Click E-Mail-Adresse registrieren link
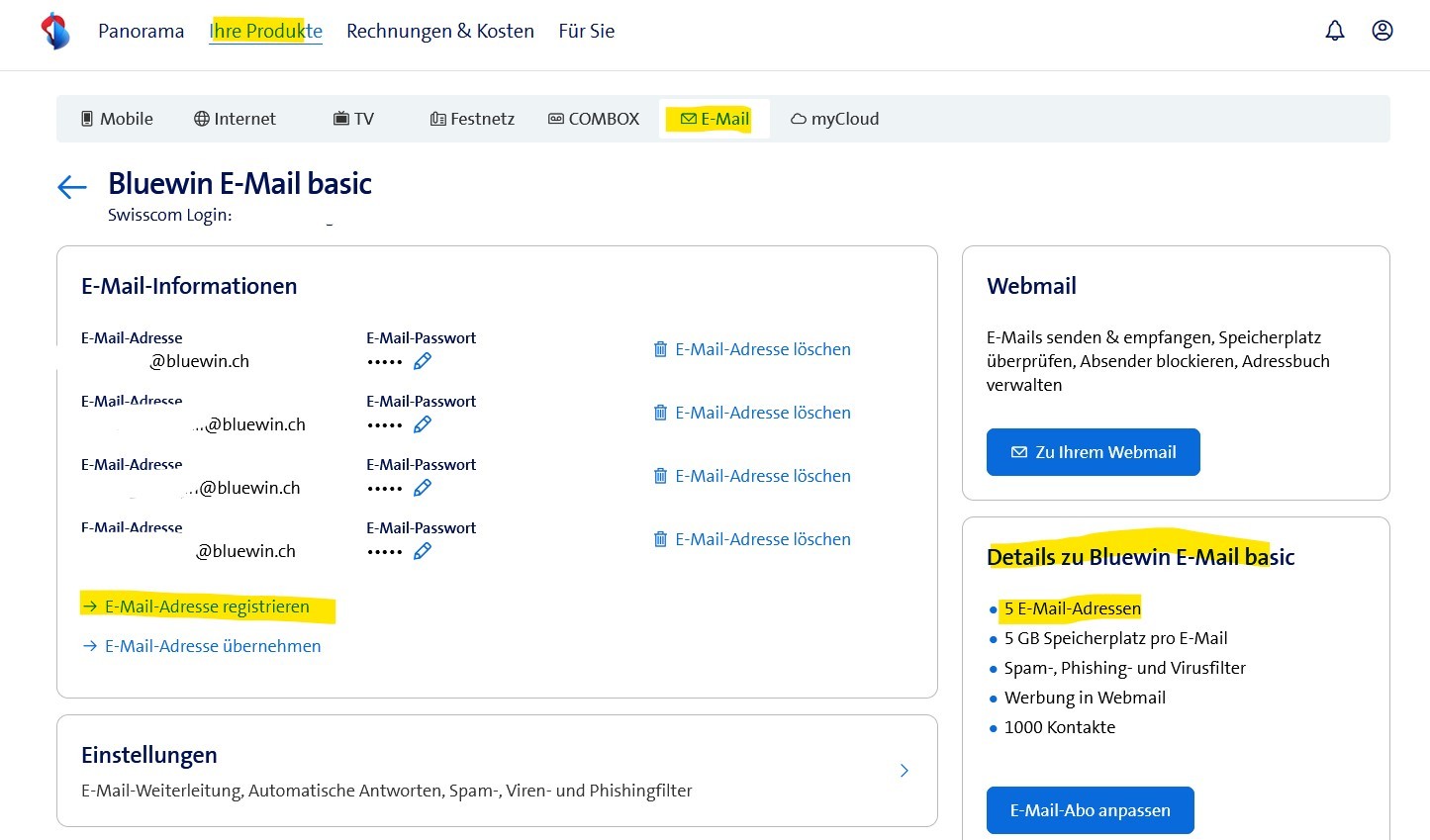The width and height of the screenshot is (1430, 840). (x=207, y=607)
